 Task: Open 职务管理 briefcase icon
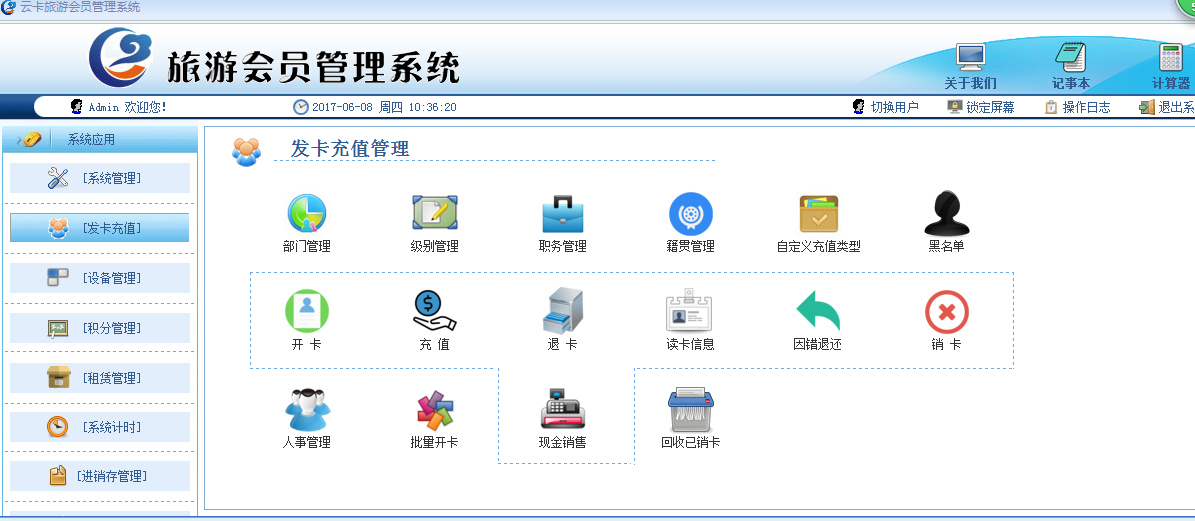pos(562,214)
